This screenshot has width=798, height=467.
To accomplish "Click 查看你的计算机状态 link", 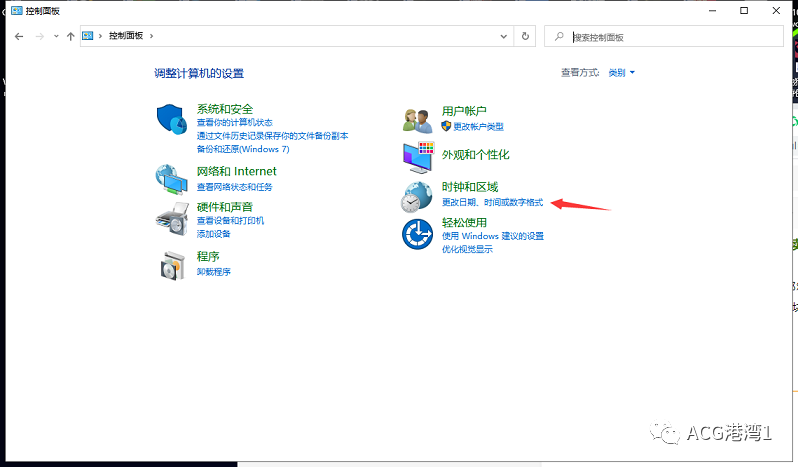I will click(x=235, y=123).
